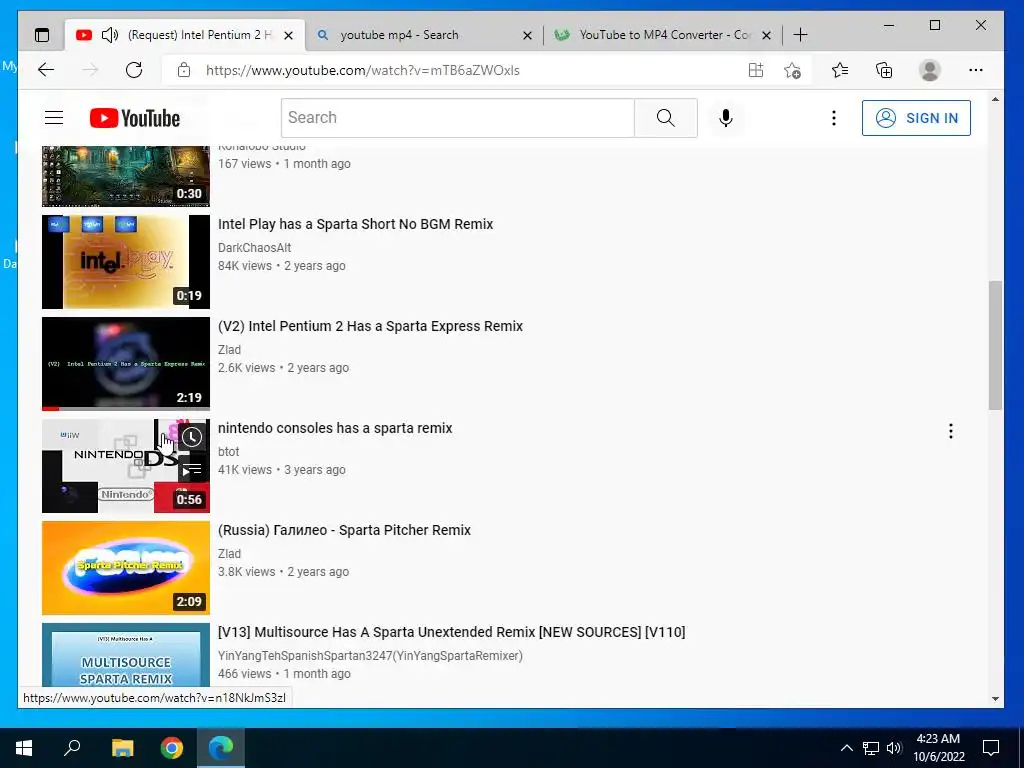Click the address bar URL
Viewport: 1024px width, 768px height.
click(x=362, y=70)
